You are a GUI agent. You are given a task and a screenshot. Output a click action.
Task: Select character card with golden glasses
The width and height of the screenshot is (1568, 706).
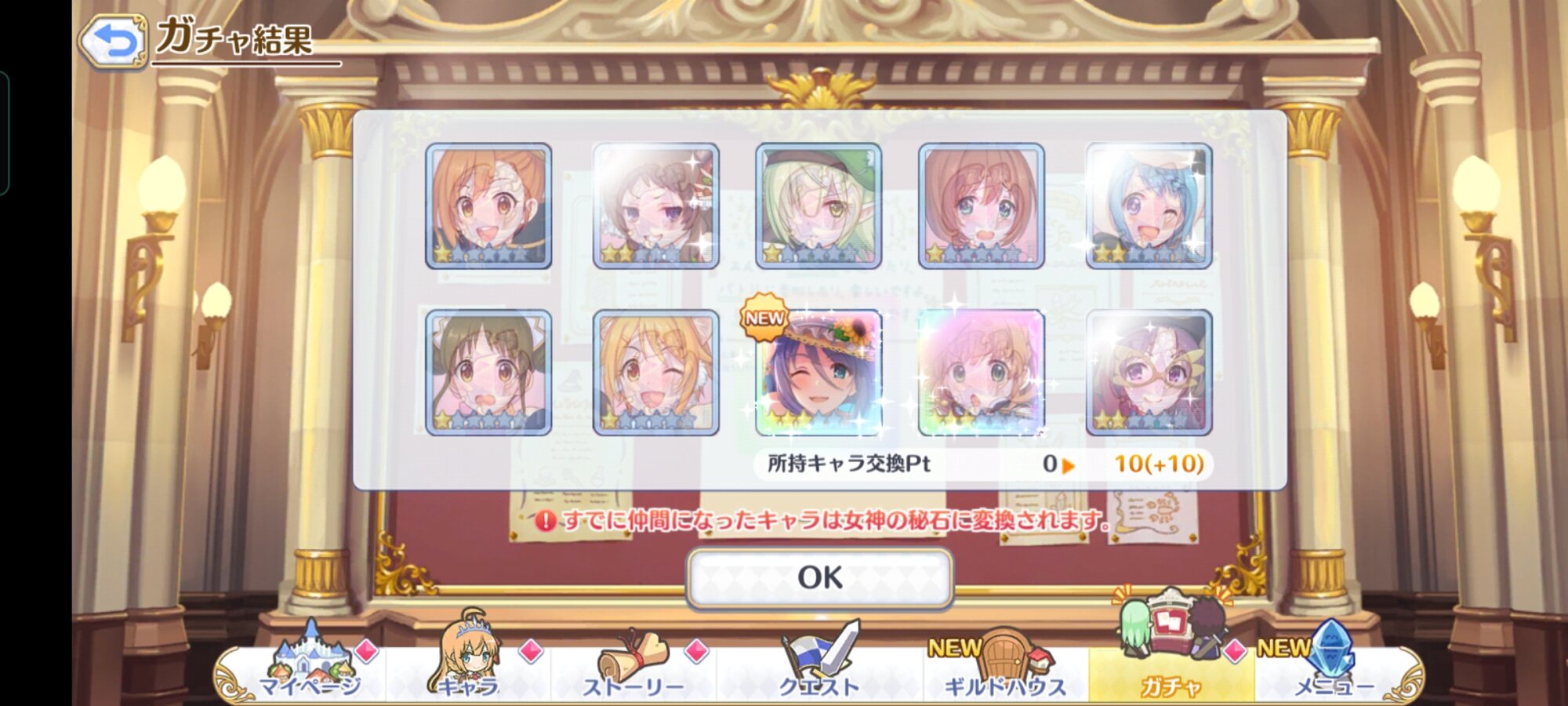tap(1149, 373)
